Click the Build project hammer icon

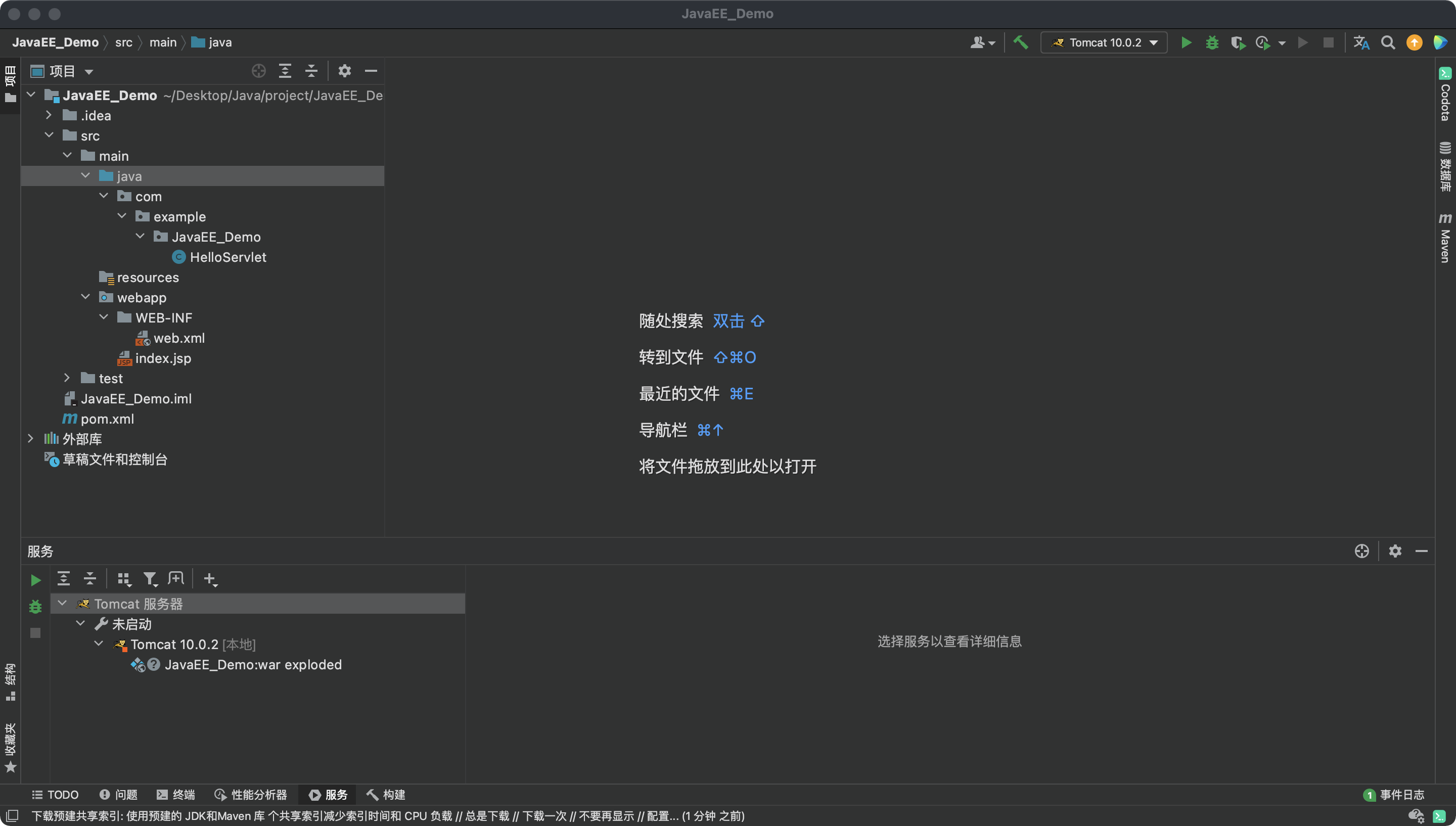1020,42
